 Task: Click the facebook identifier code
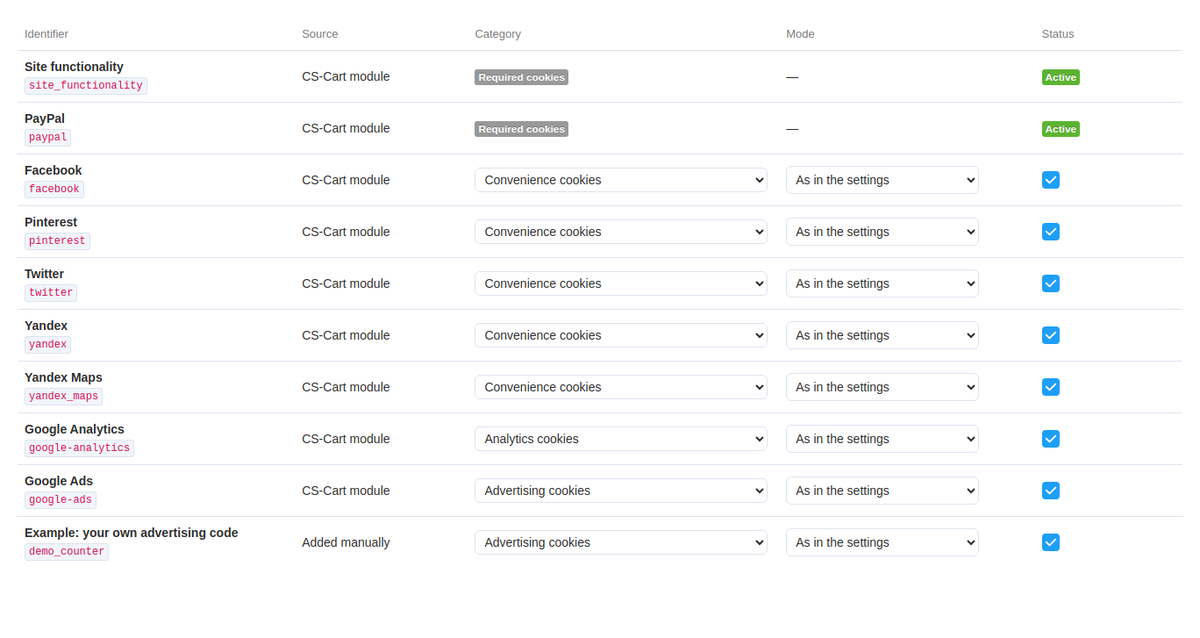54,189
